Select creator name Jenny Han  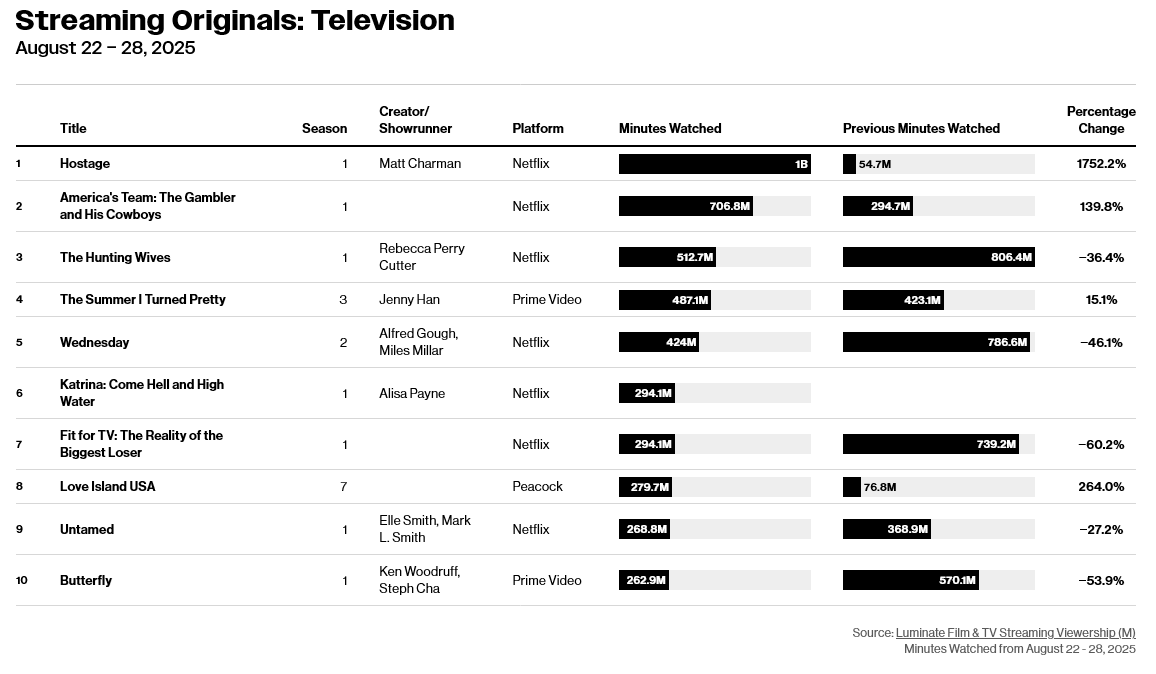coord(409,299)
